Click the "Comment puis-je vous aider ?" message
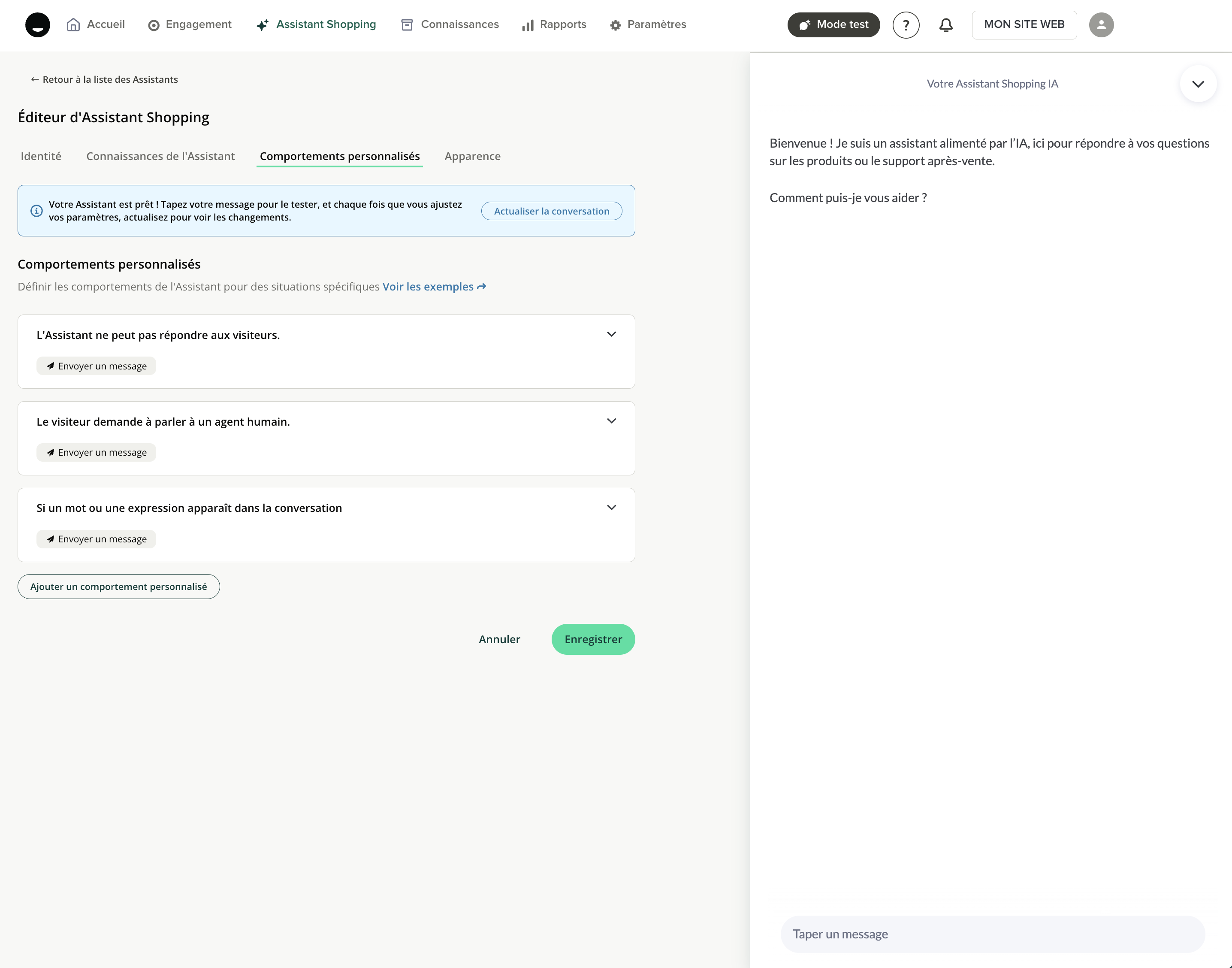This screenshot has height=968, width=1232. [848, 198]
